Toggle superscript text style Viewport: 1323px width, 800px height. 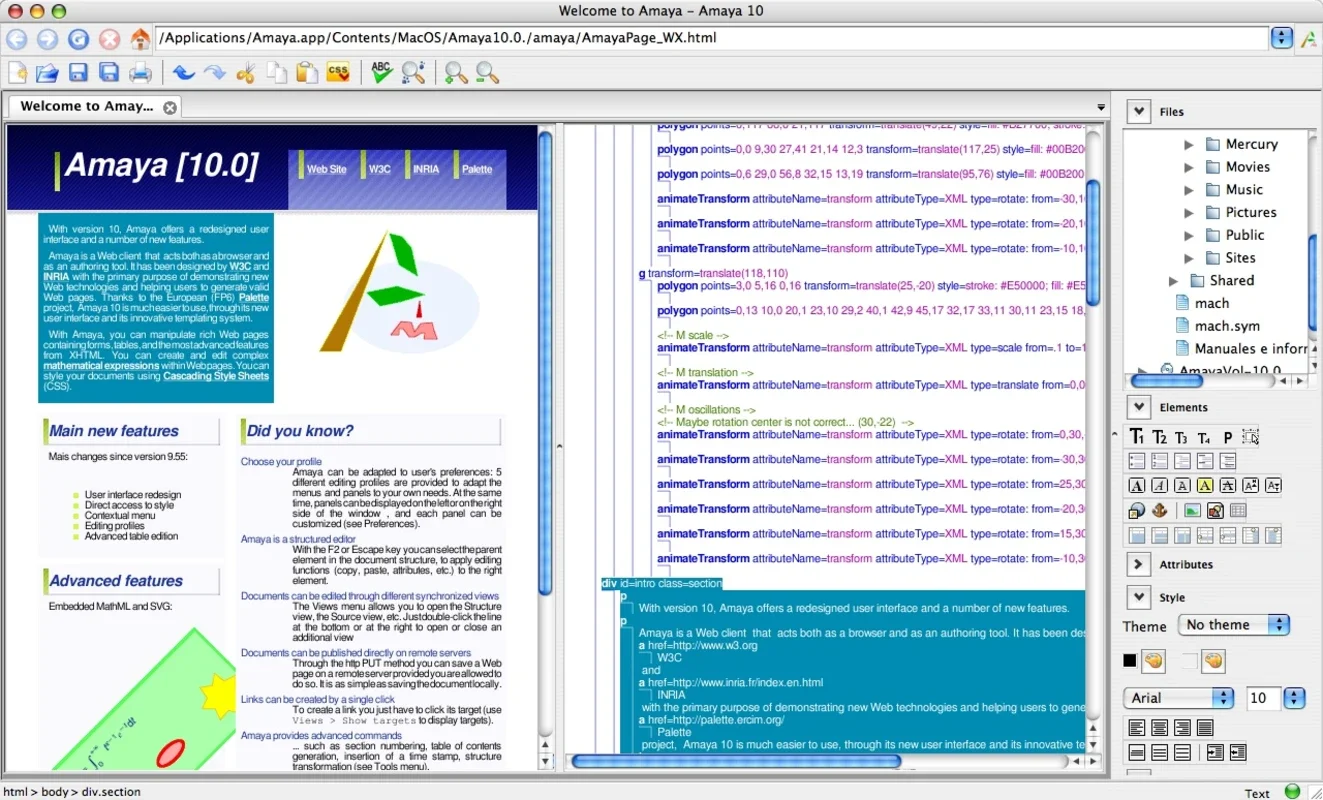1250,486
